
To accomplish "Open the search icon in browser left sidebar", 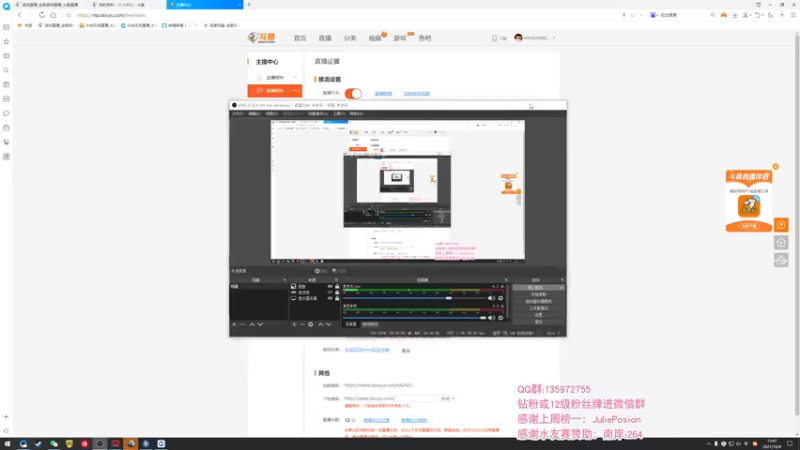I will pyautogui.click(x=6, y=70).
